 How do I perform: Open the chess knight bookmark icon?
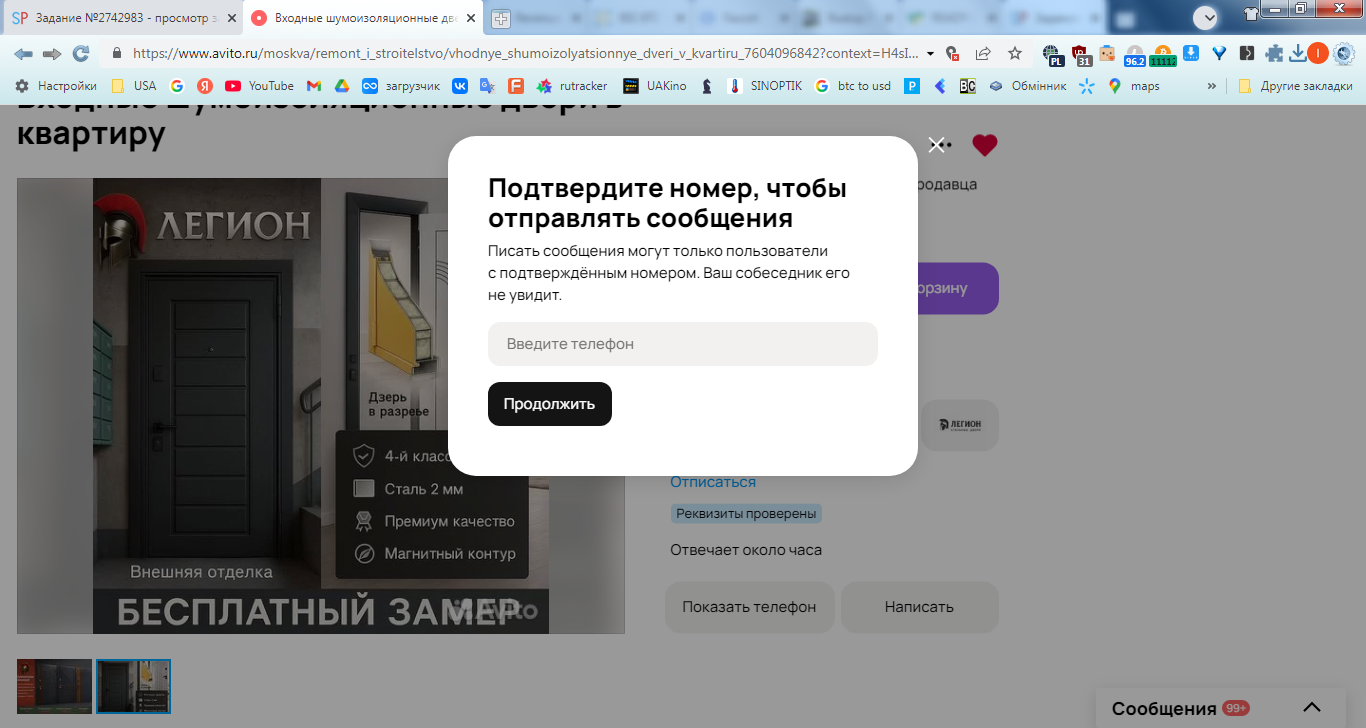click(x=707, y=86)
